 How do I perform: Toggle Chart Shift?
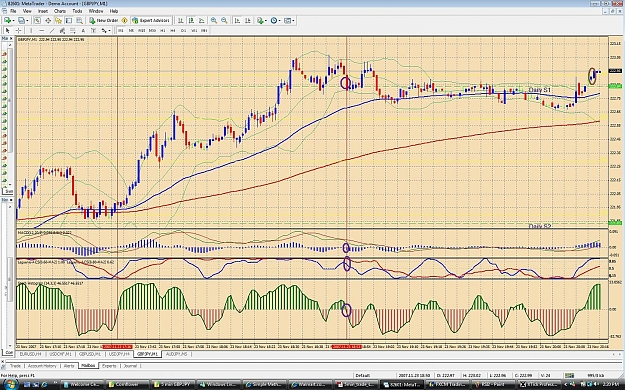pos(248,20)
